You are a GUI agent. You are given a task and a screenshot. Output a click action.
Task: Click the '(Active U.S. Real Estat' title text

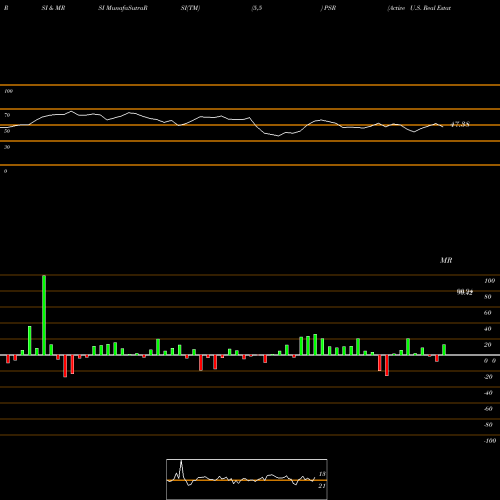pos(419,8)
